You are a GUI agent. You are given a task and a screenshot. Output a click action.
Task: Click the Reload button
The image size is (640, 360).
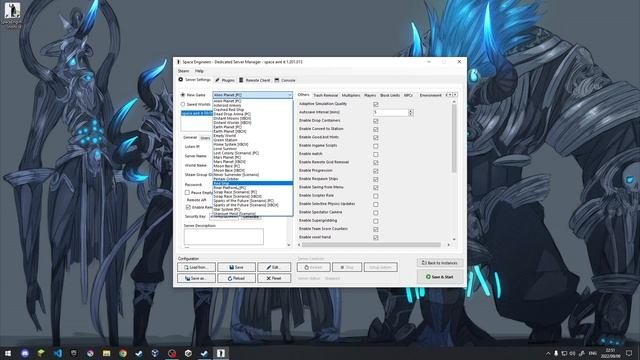point(236,278)
